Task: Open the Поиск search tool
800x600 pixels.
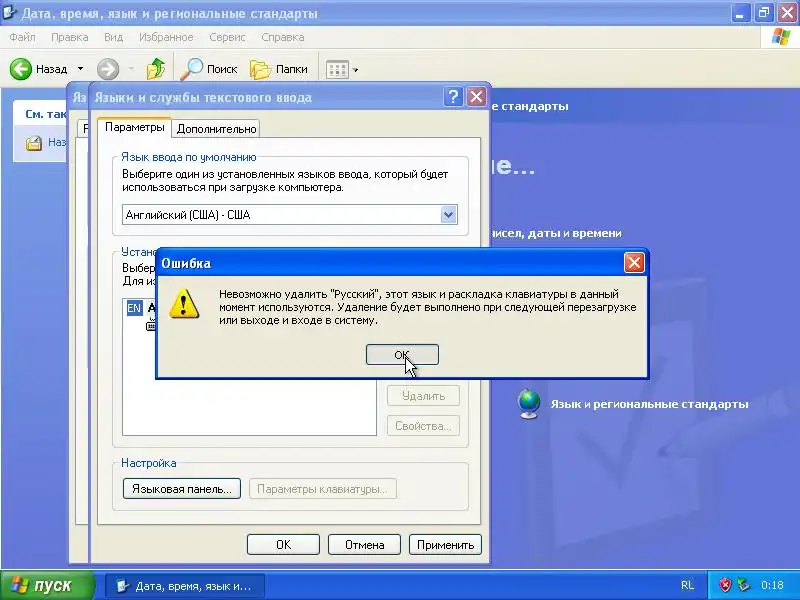Action: tap(209, 69)
